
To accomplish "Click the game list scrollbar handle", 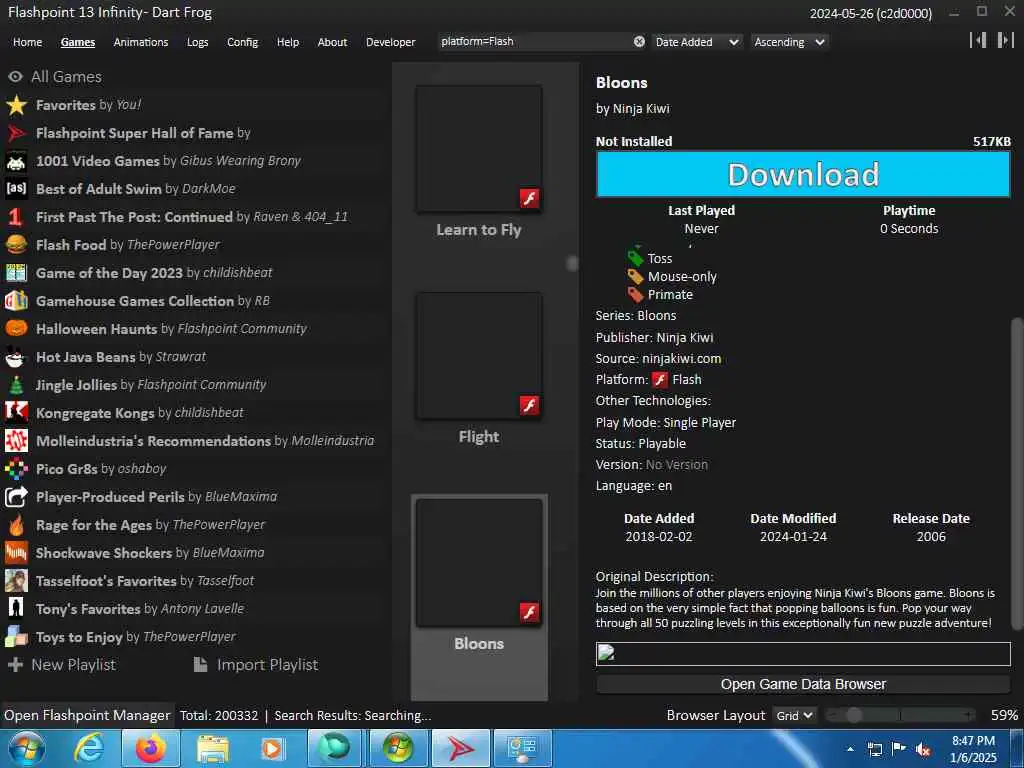I will [x=572, y=263].
